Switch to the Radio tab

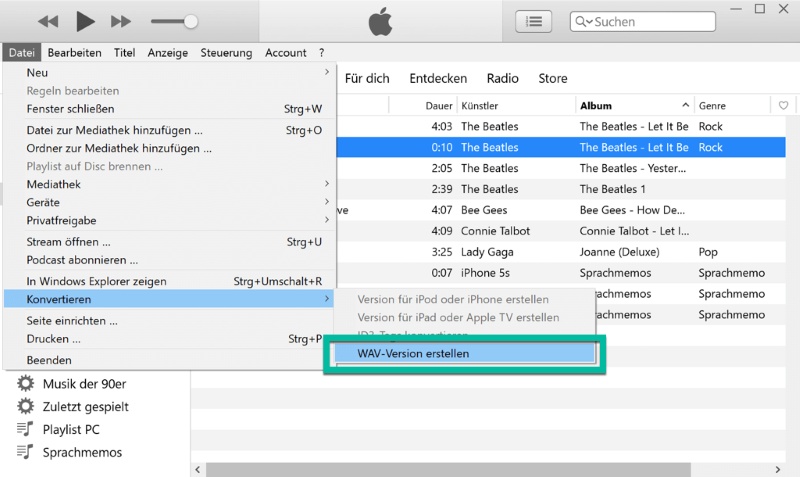pyautogui.click(x=503, y=79)
